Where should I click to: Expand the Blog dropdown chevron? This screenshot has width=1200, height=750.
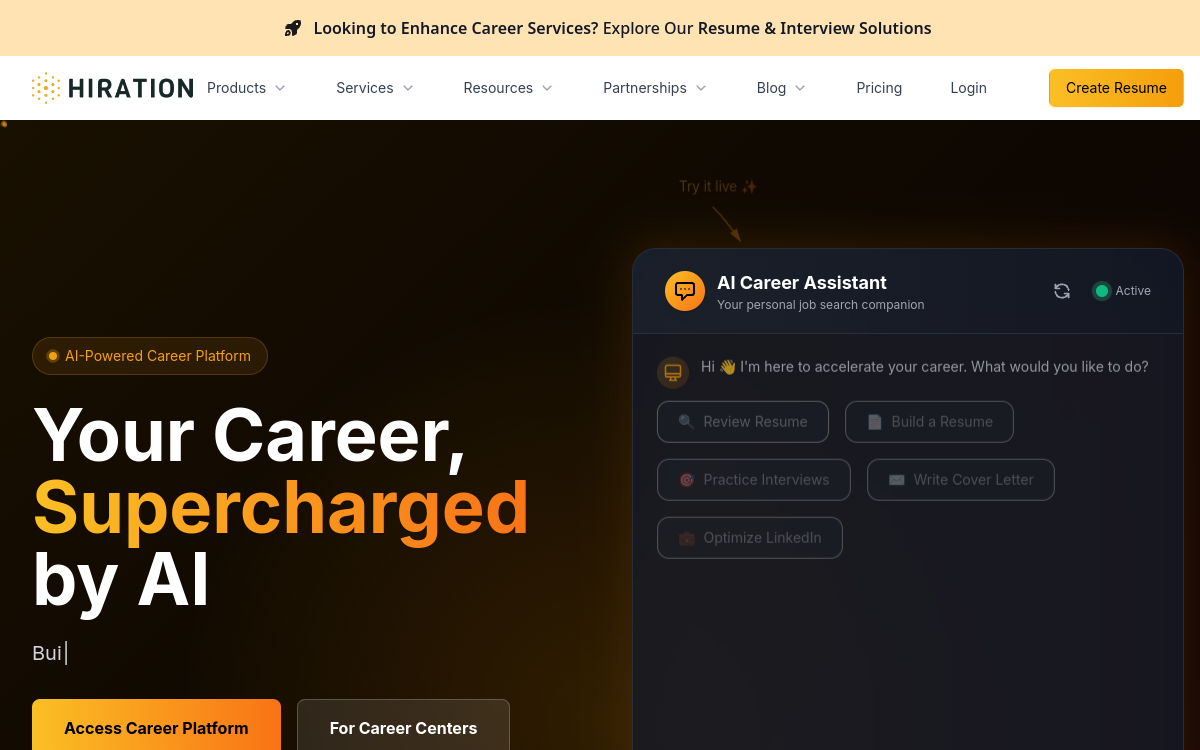[x=800, y=88]
